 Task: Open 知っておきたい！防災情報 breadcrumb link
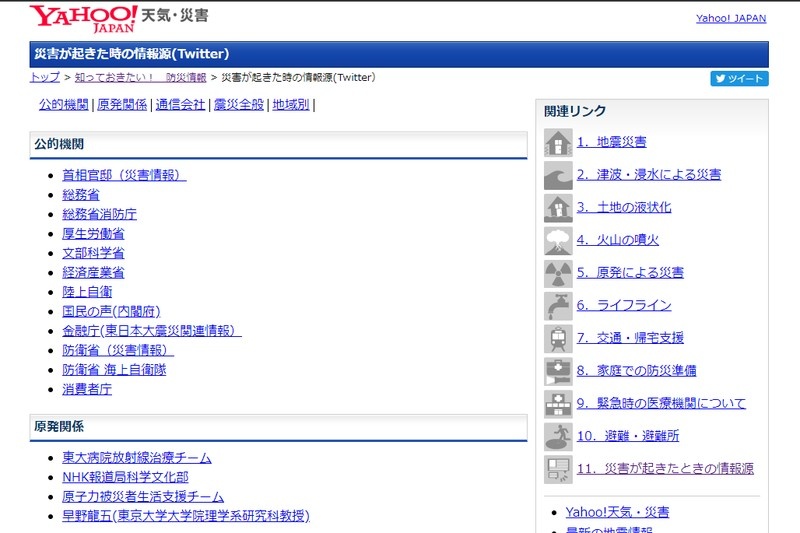point(140,77)
